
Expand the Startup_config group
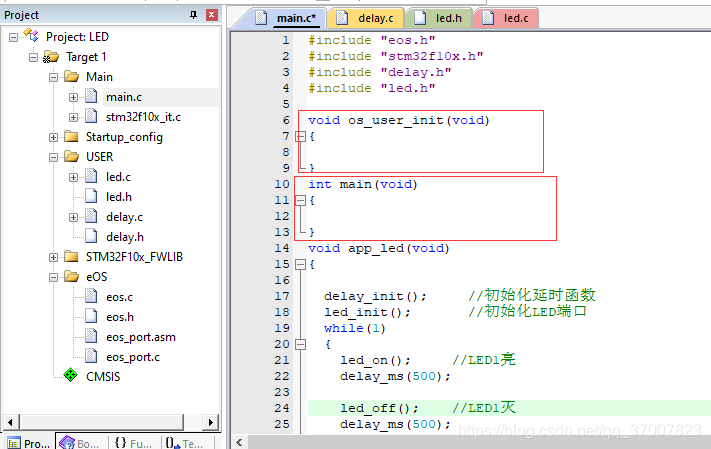pos(54,137)
